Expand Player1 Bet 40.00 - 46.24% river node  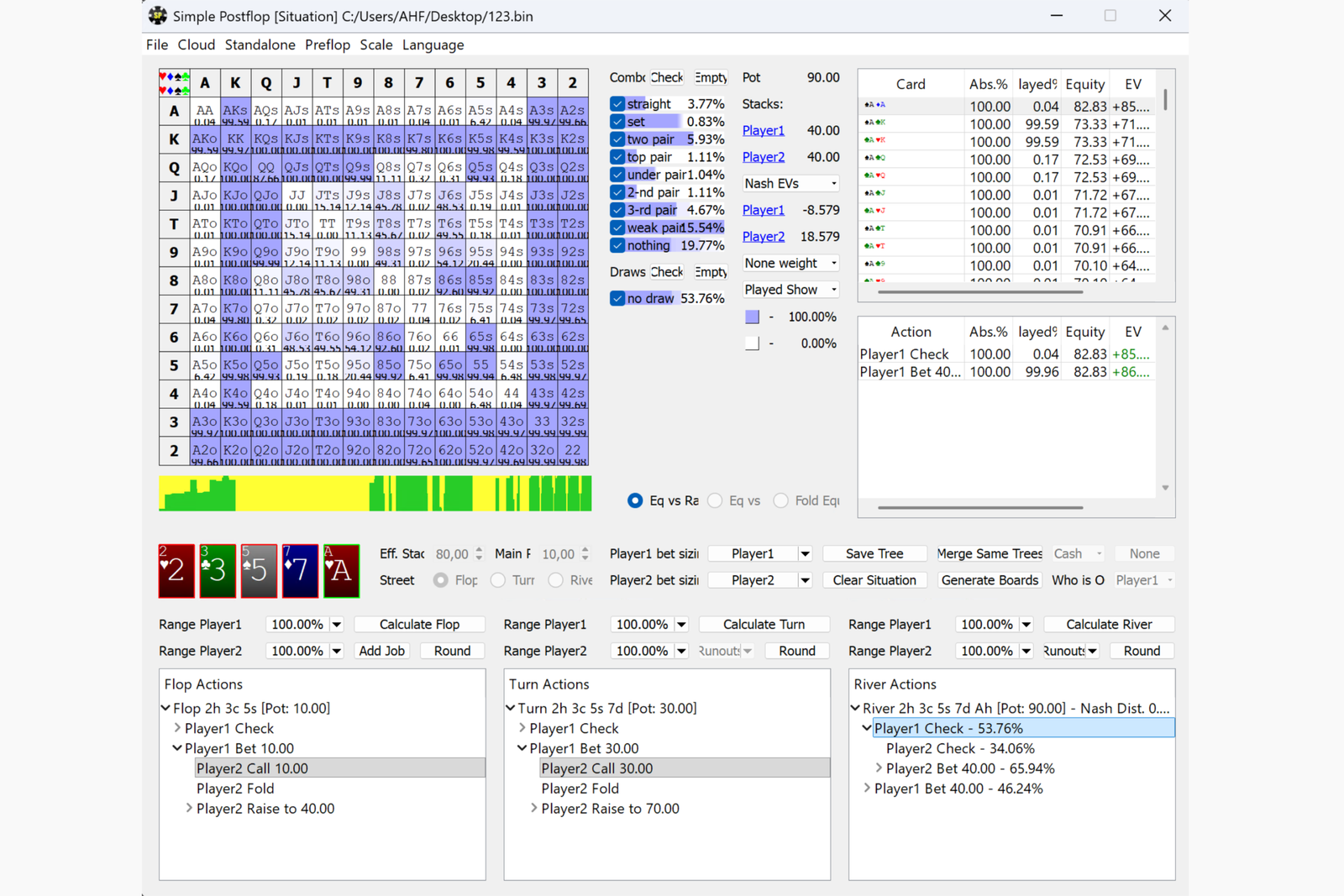coord(867,789)
